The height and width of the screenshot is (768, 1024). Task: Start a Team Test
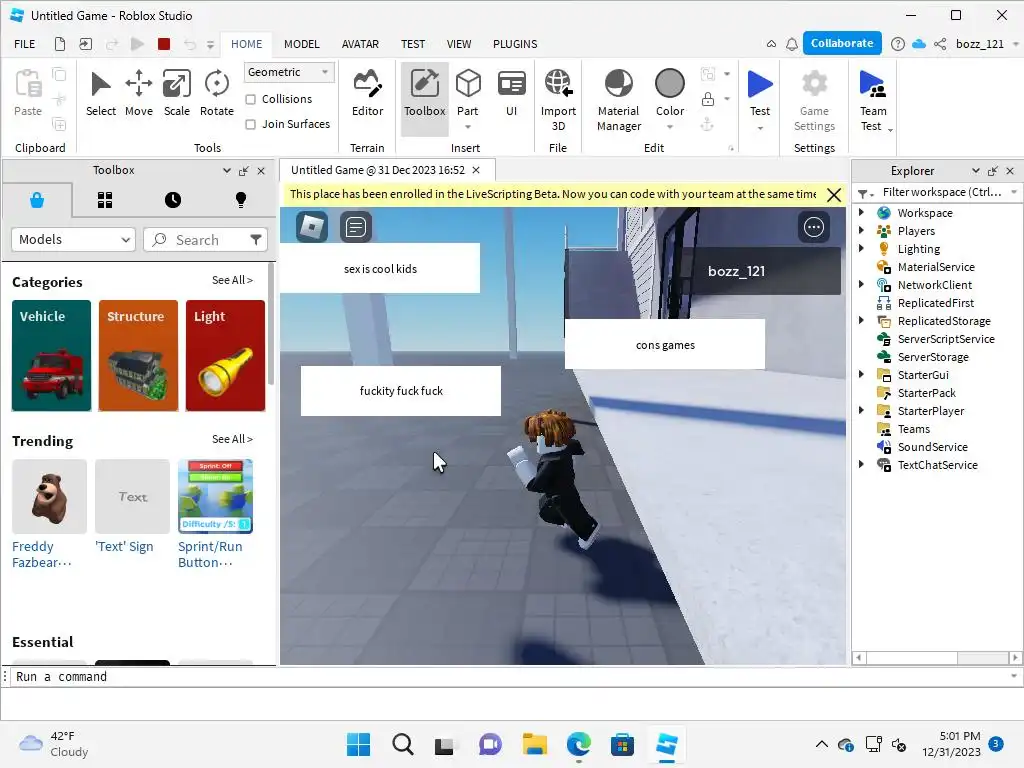pyautogui.click(x=872, y=101)
